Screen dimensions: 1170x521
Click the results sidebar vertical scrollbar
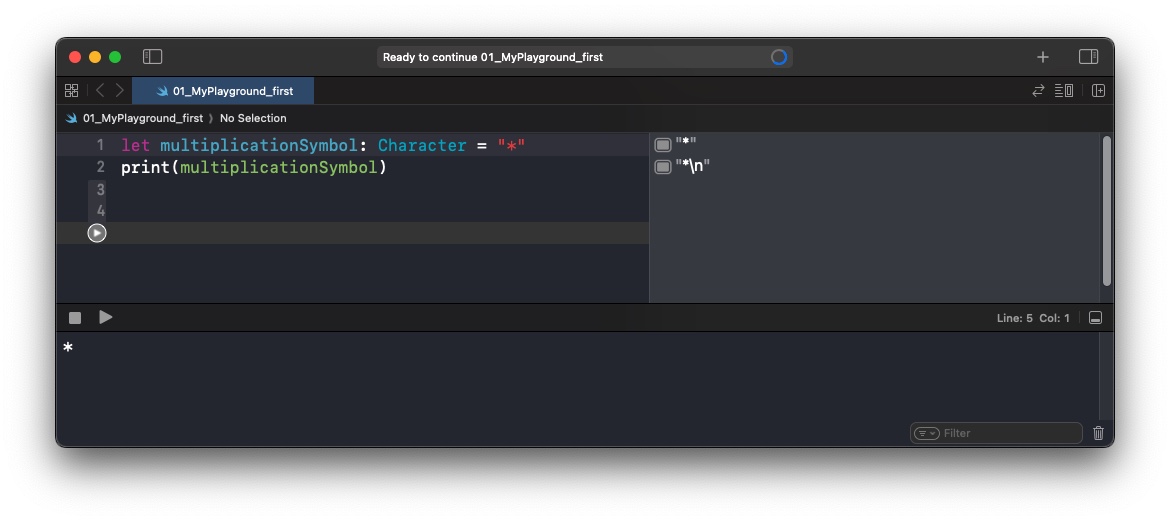pos(1107,210)
